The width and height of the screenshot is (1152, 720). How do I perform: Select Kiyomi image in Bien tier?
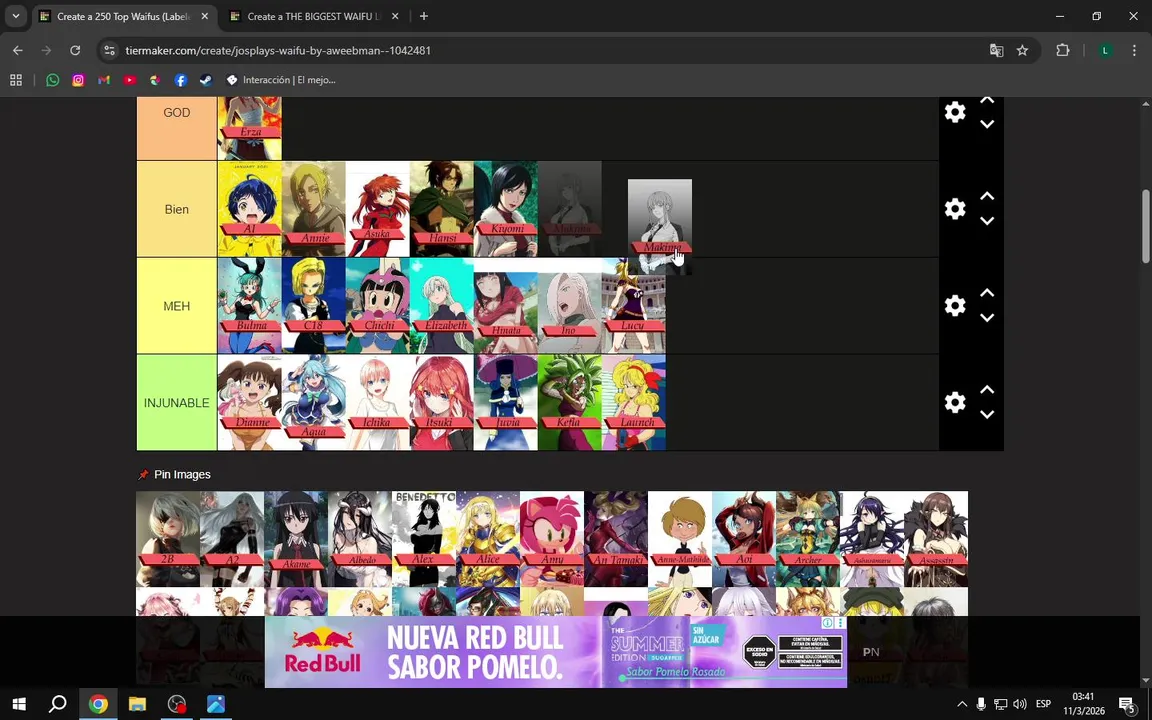point(505,209)
